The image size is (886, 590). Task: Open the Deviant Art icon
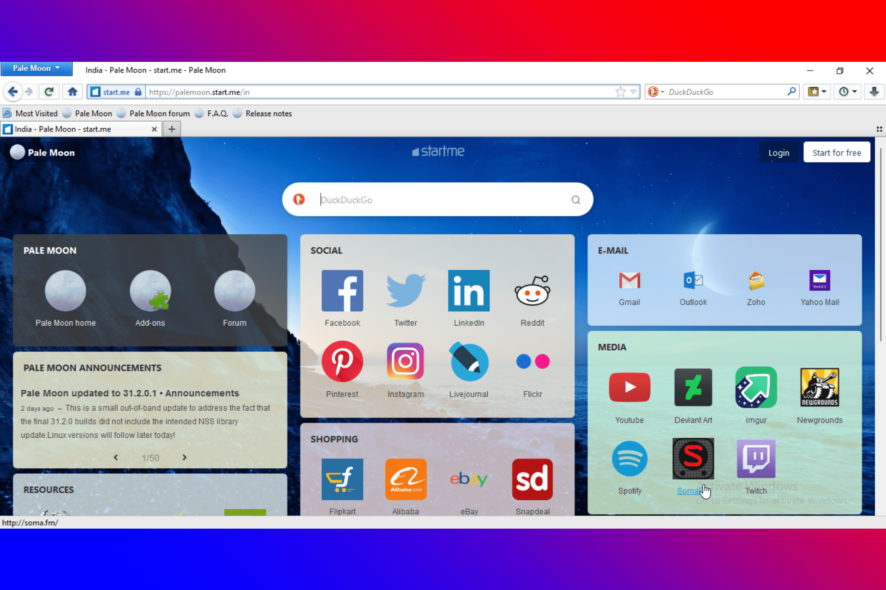tap(693, 387)
